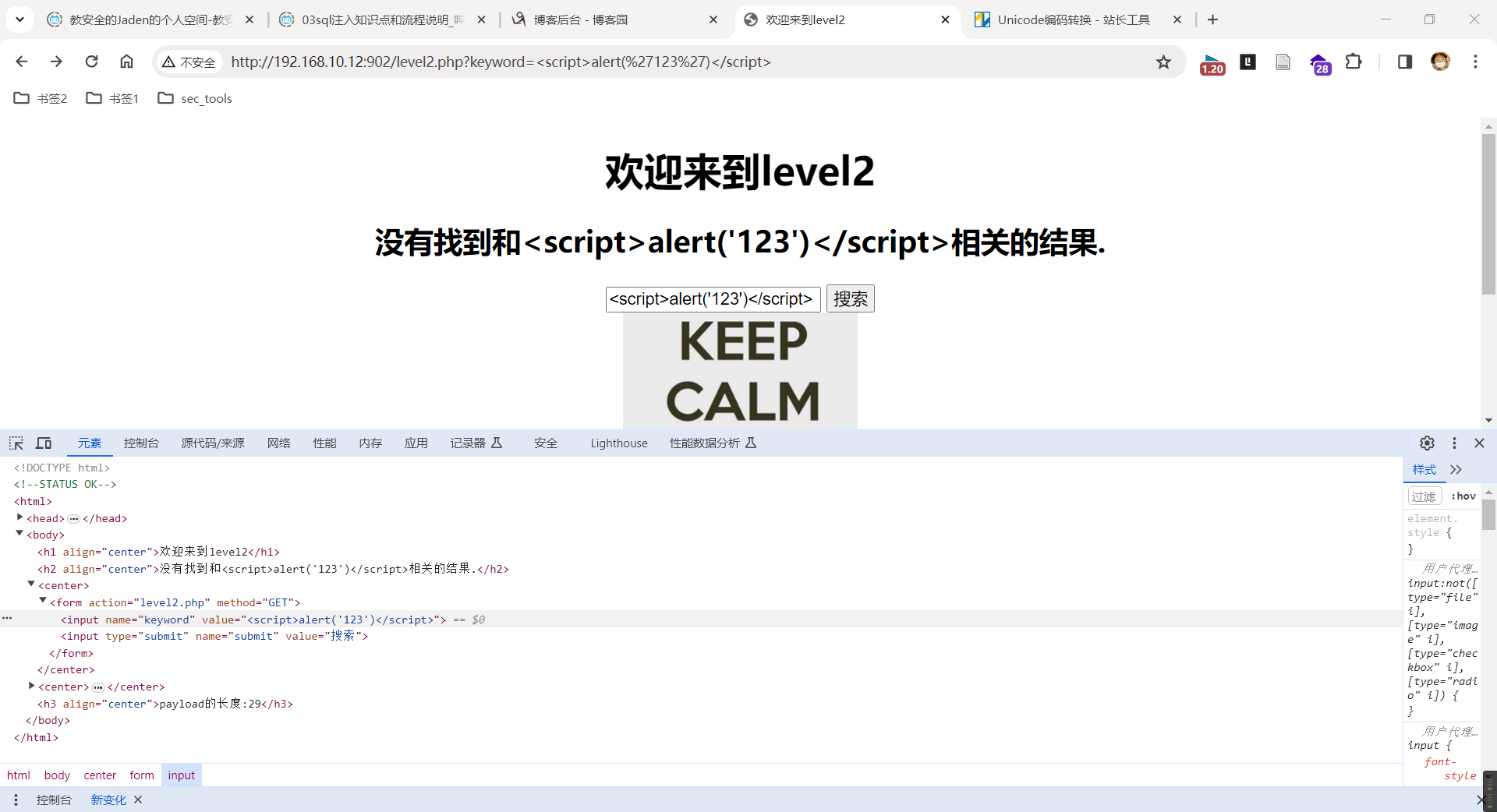Open a new browser tab
The height and width of the screenshot is (812, 1497).
(x=1212, y=19)
